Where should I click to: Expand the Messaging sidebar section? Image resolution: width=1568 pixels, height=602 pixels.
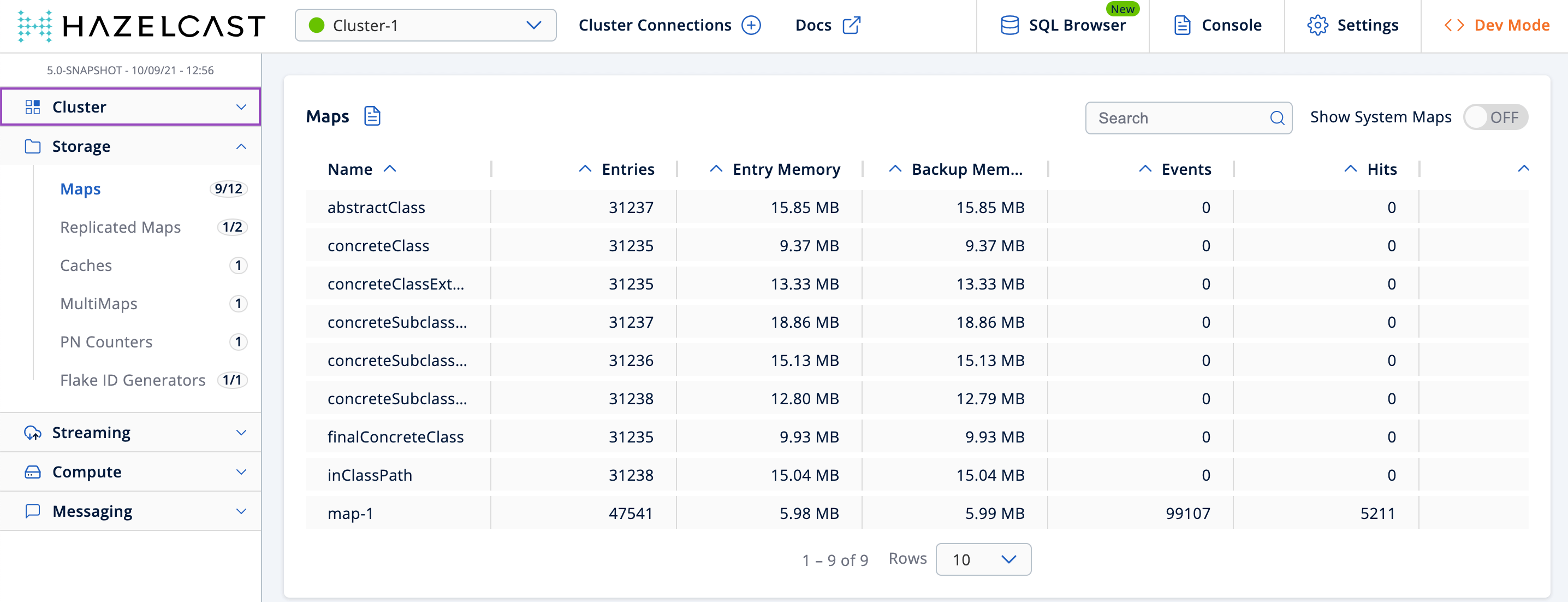click(x=130, y=511)
